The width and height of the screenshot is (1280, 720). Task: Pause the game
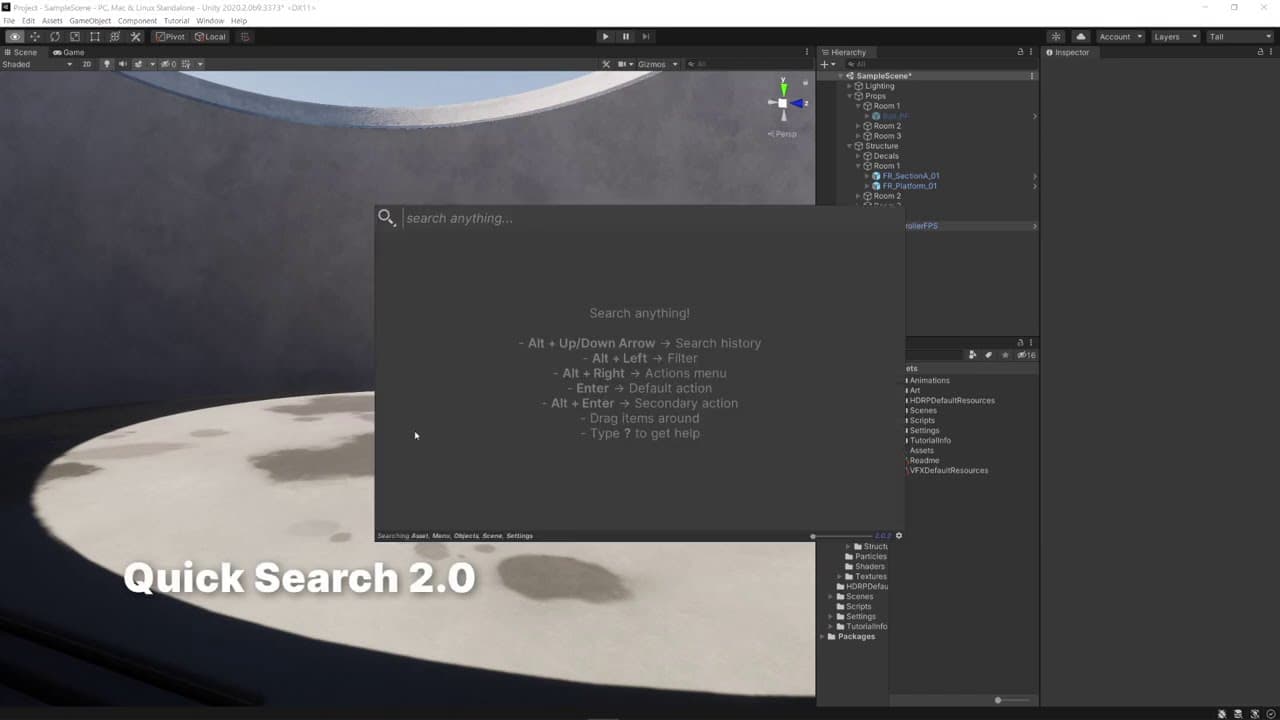(x=626, y=37)
